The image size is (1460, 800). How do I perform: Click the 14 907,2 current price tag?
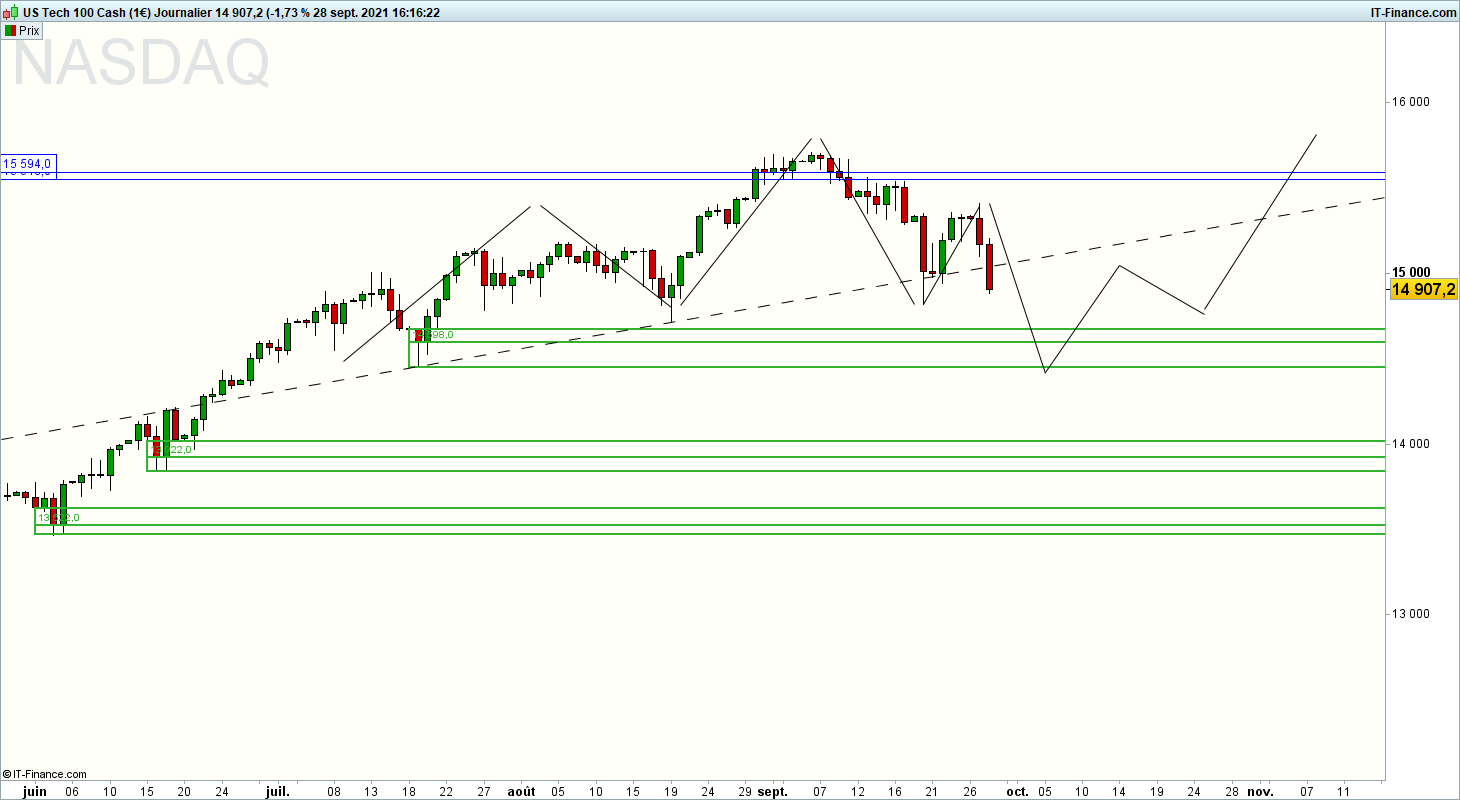pos(1422,289)
